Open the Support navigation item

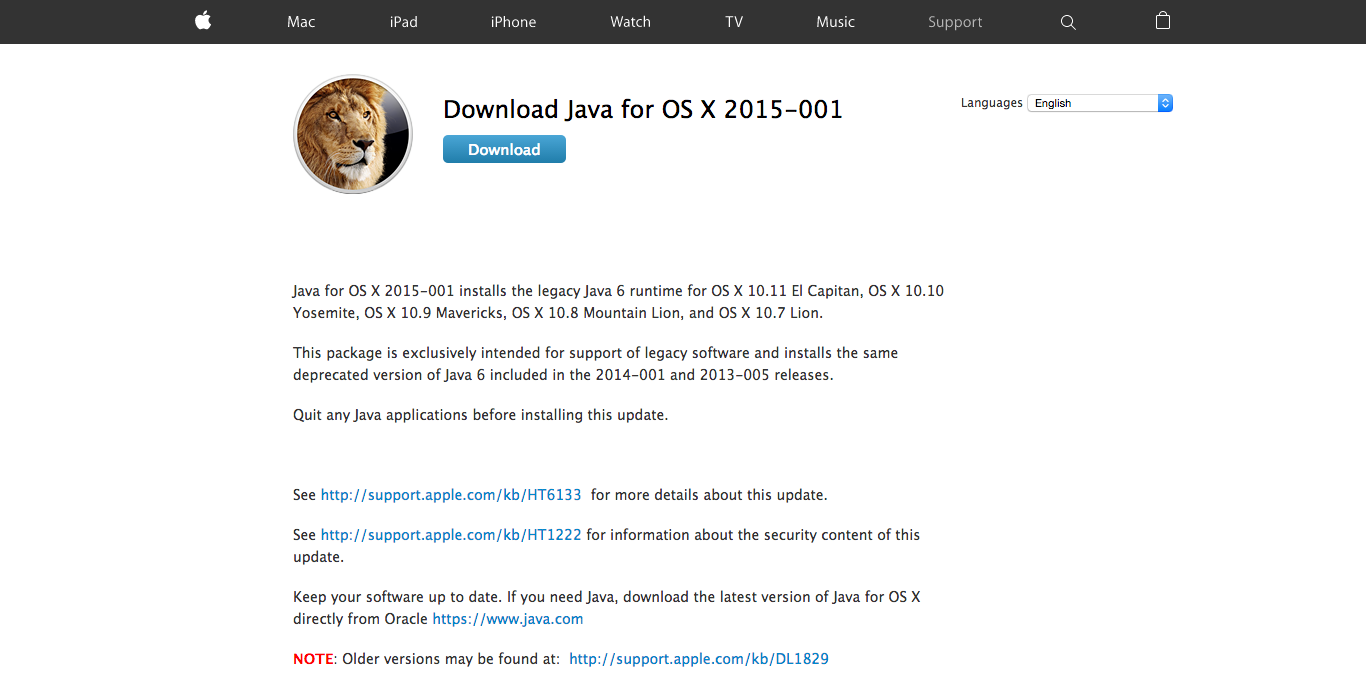(955, 22)
